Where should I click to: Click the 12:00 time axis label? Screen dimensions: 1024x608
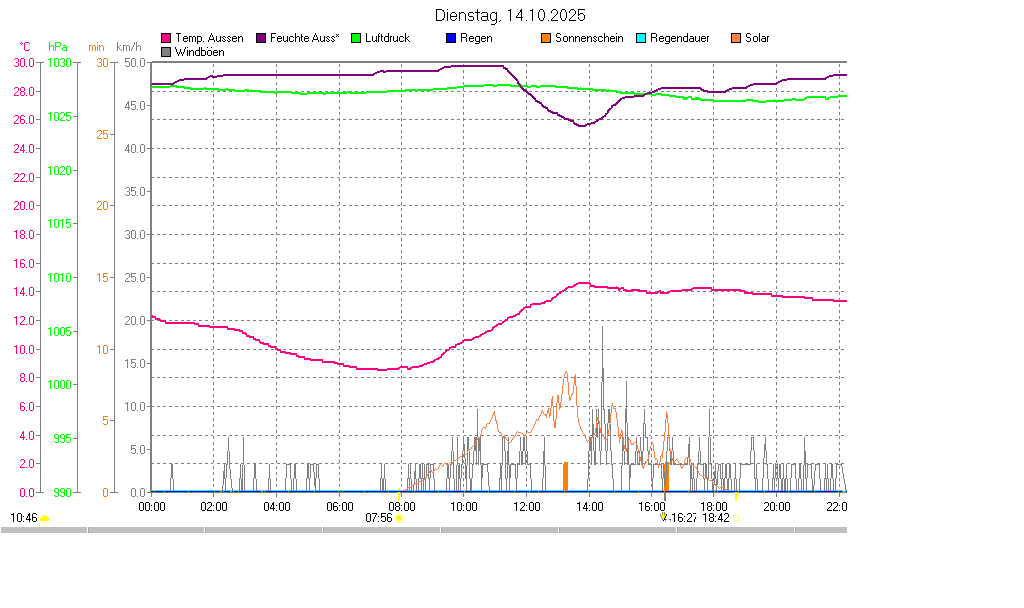[x=526, y=506]
